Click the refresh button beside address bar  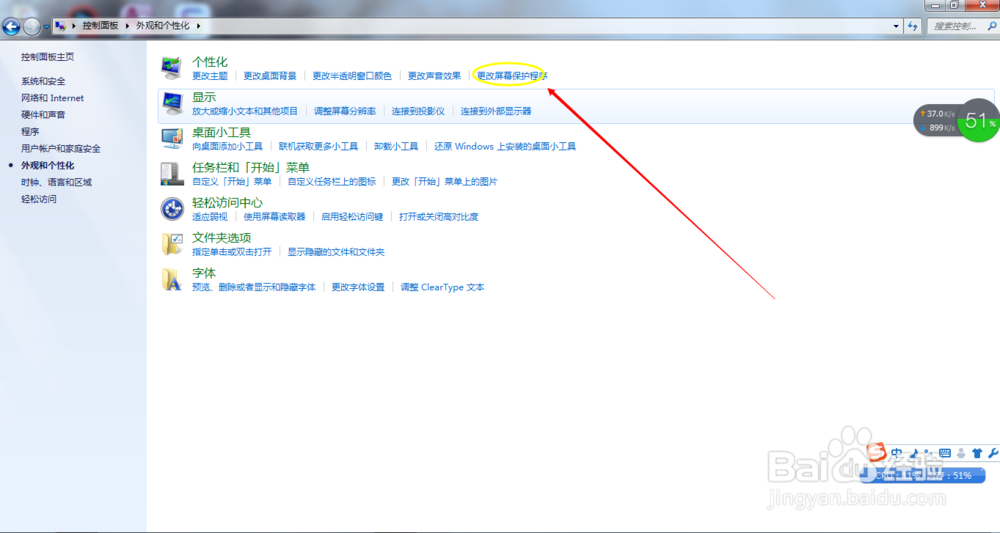[x=913, y=26]
